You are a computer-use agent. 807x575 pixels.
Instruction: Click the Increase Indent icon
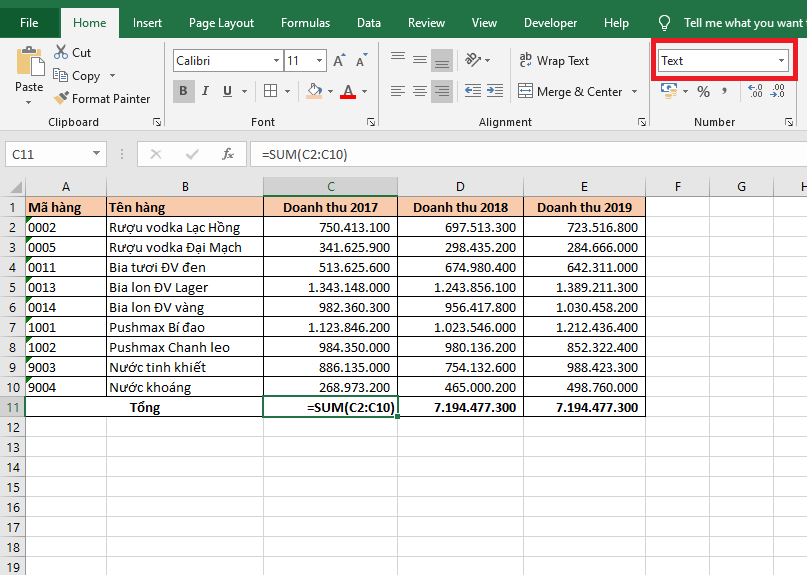click(x=494, y=92)
